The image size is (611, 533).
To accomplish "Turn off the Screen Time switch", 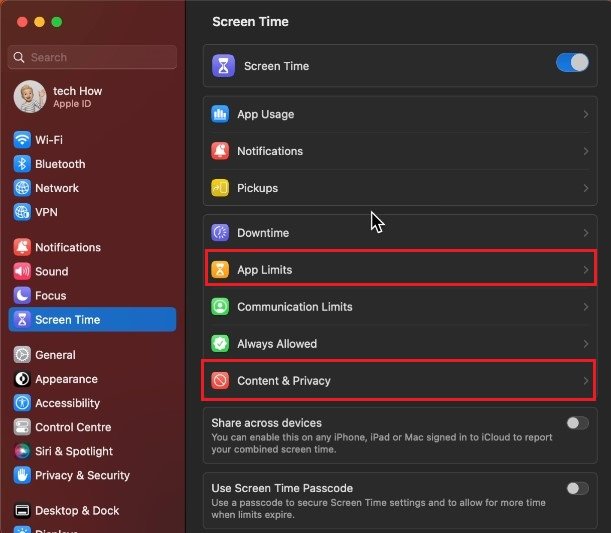I will click(572, 63).
